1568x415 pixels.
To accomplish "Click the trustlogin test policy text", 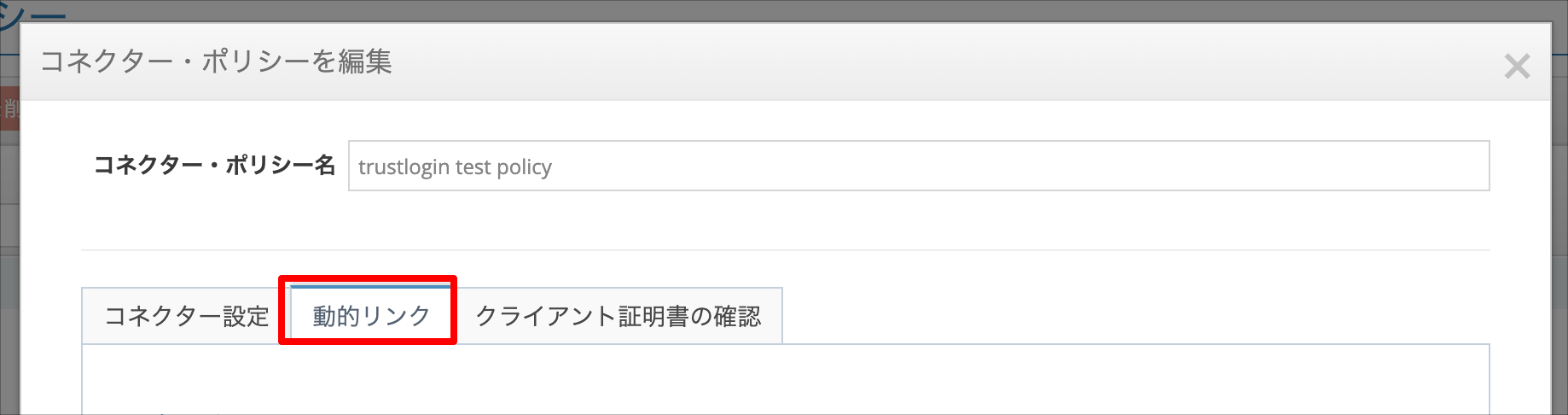I will [x=455, y=167].
